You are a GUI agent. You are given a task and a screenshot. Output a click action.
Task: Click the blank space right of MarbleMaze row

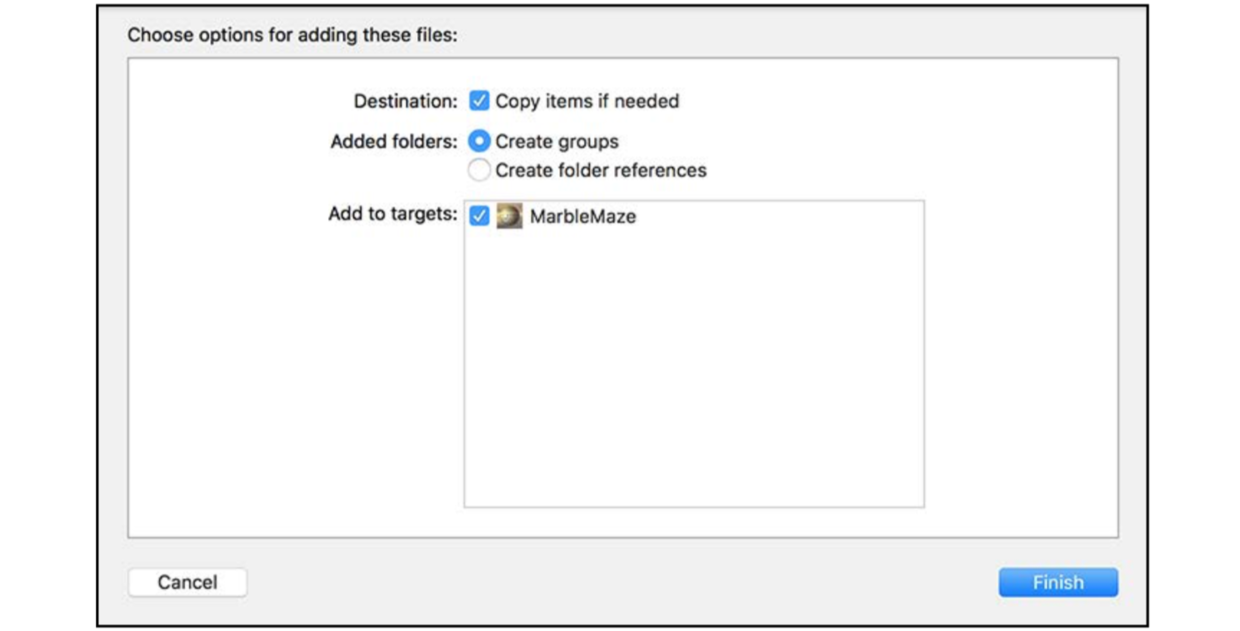[x=780, y=216]
